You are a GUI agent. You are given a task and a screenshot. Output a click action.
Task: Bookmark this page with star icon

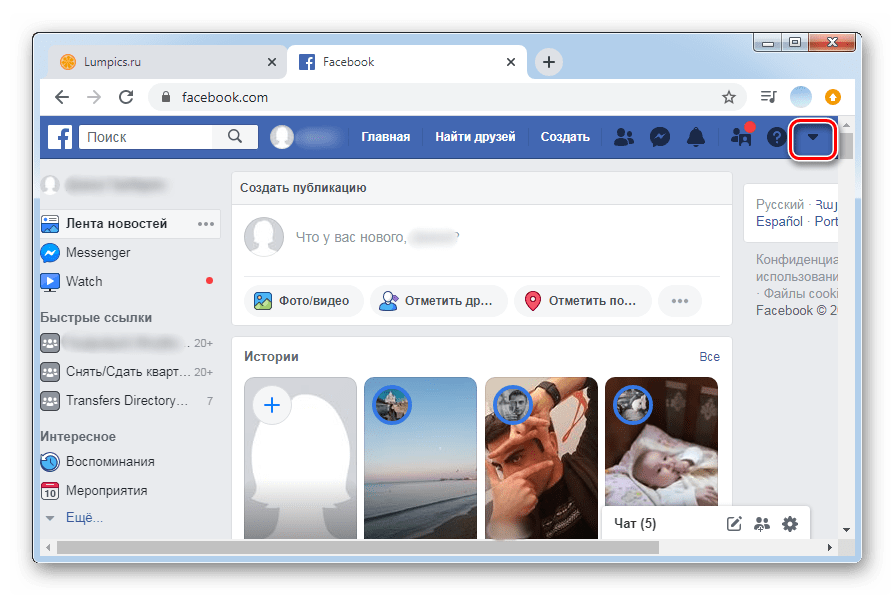pos(729,97)
